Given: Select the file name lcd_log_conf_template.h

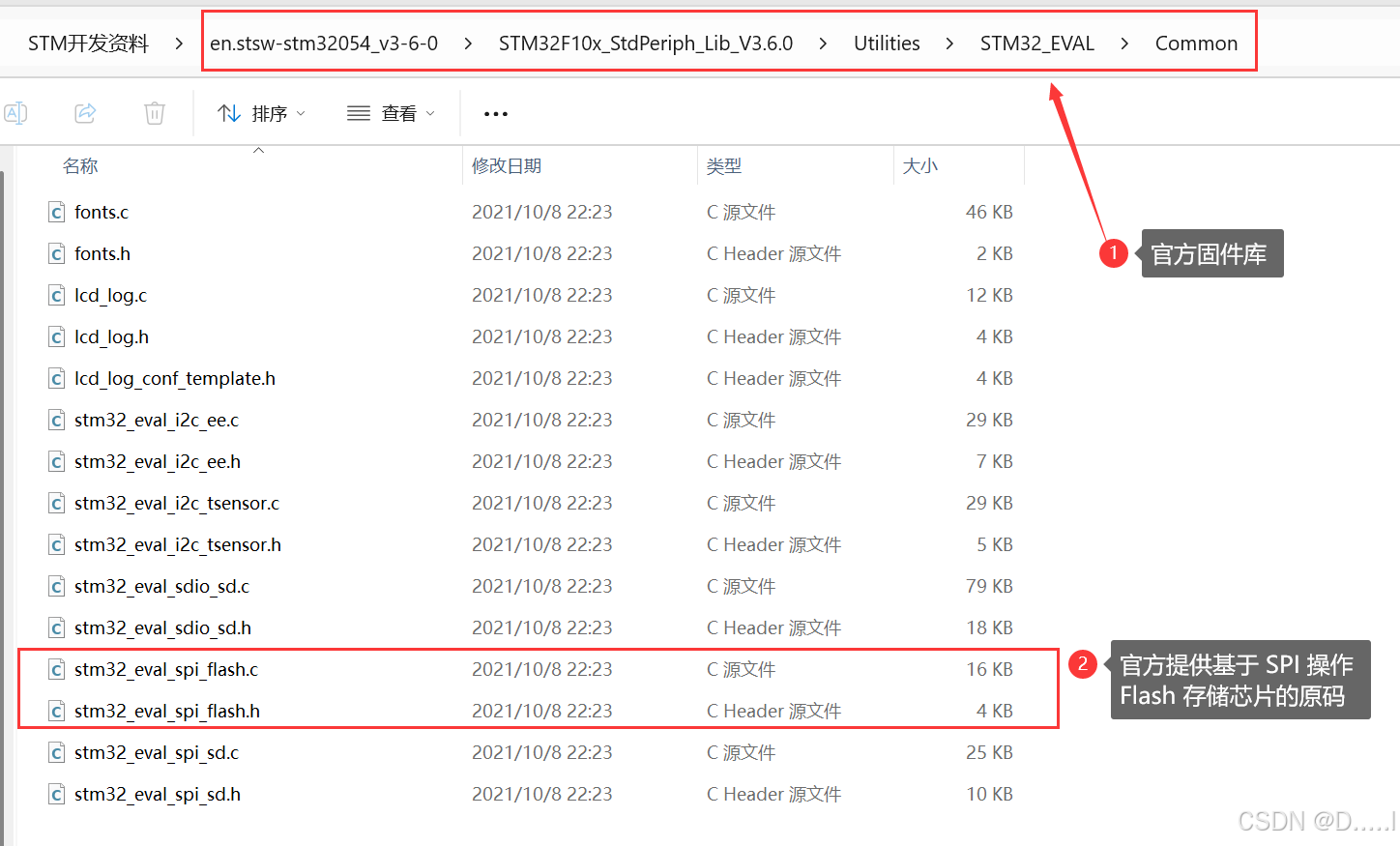Looking at the screenshot, I should pos(175,378).
